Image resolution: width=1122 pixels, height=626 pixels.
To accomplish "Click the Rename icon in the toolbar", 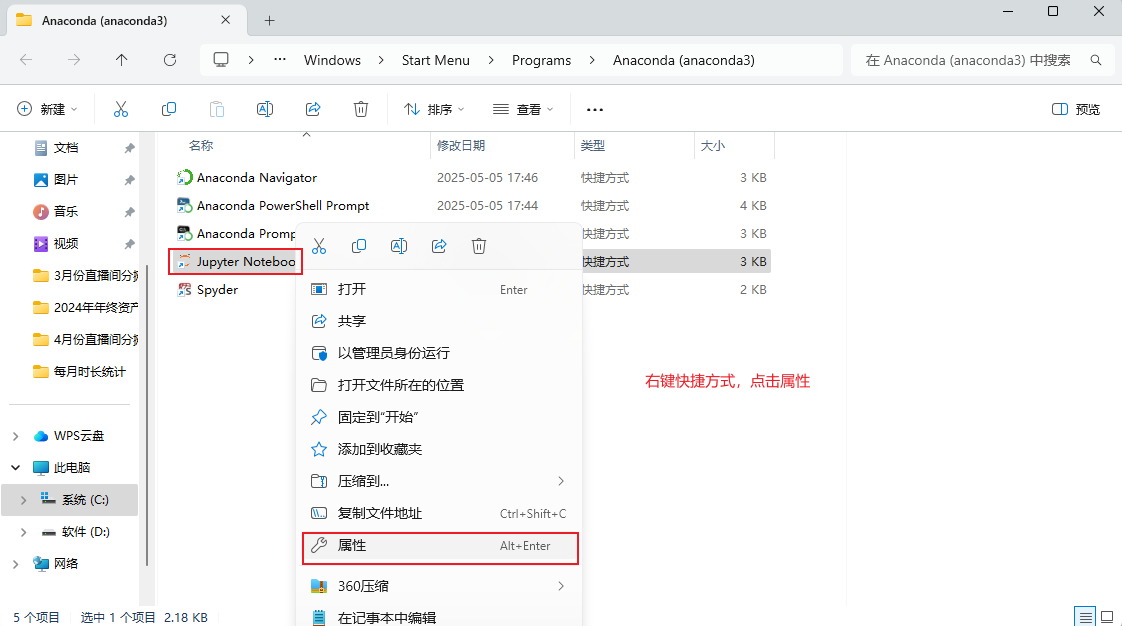I will click(265, 109).
